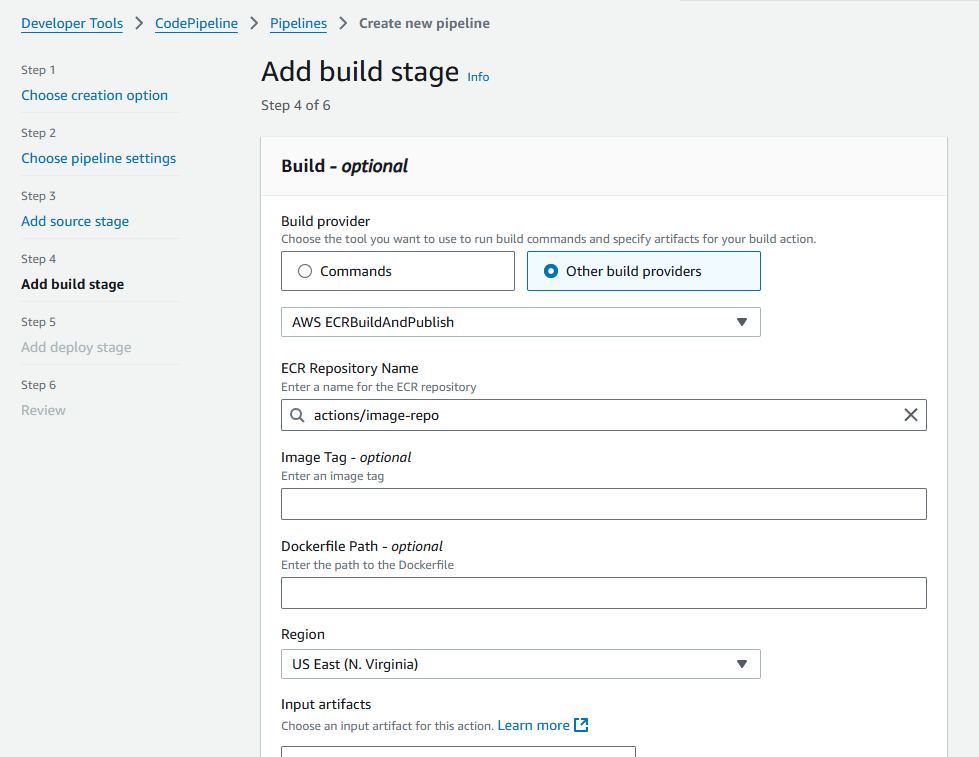Jump to Add source stage step
The height and width of the screenshot is (757, 979).
click(75, 221)
